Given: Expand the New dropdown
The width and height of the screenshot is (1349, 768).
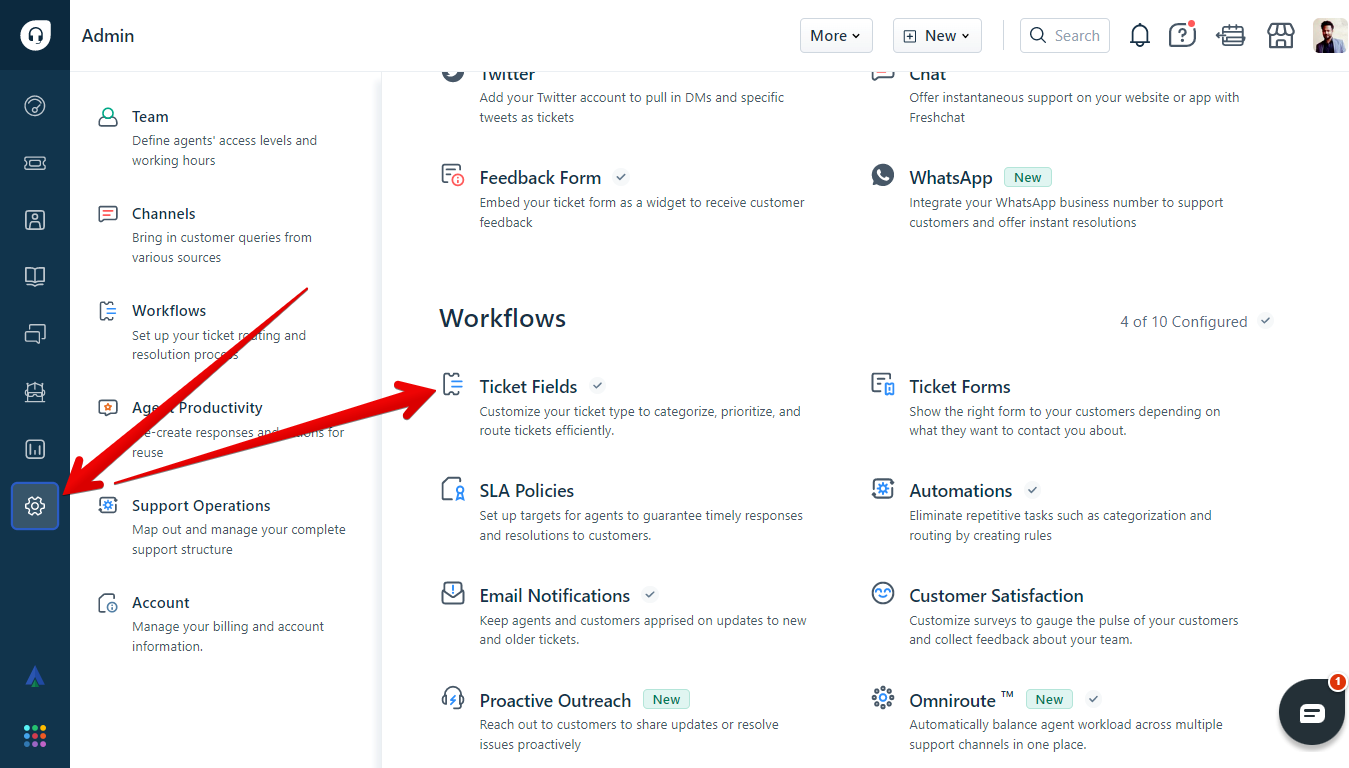Looking at the screenshot, I should [937, 35].
